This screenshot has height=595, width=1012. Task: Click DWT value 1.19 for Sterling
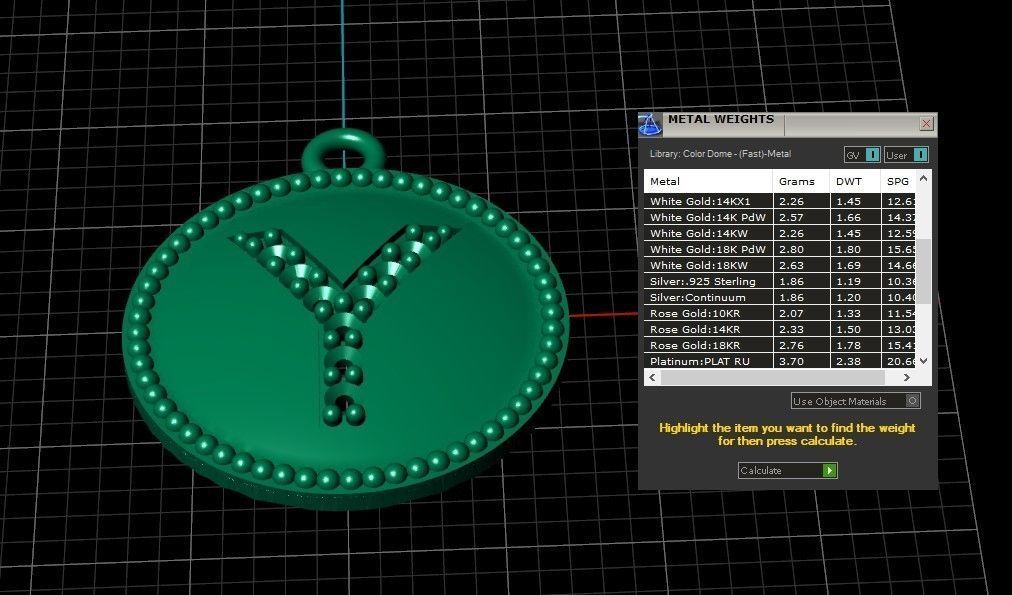click(848, 281)
